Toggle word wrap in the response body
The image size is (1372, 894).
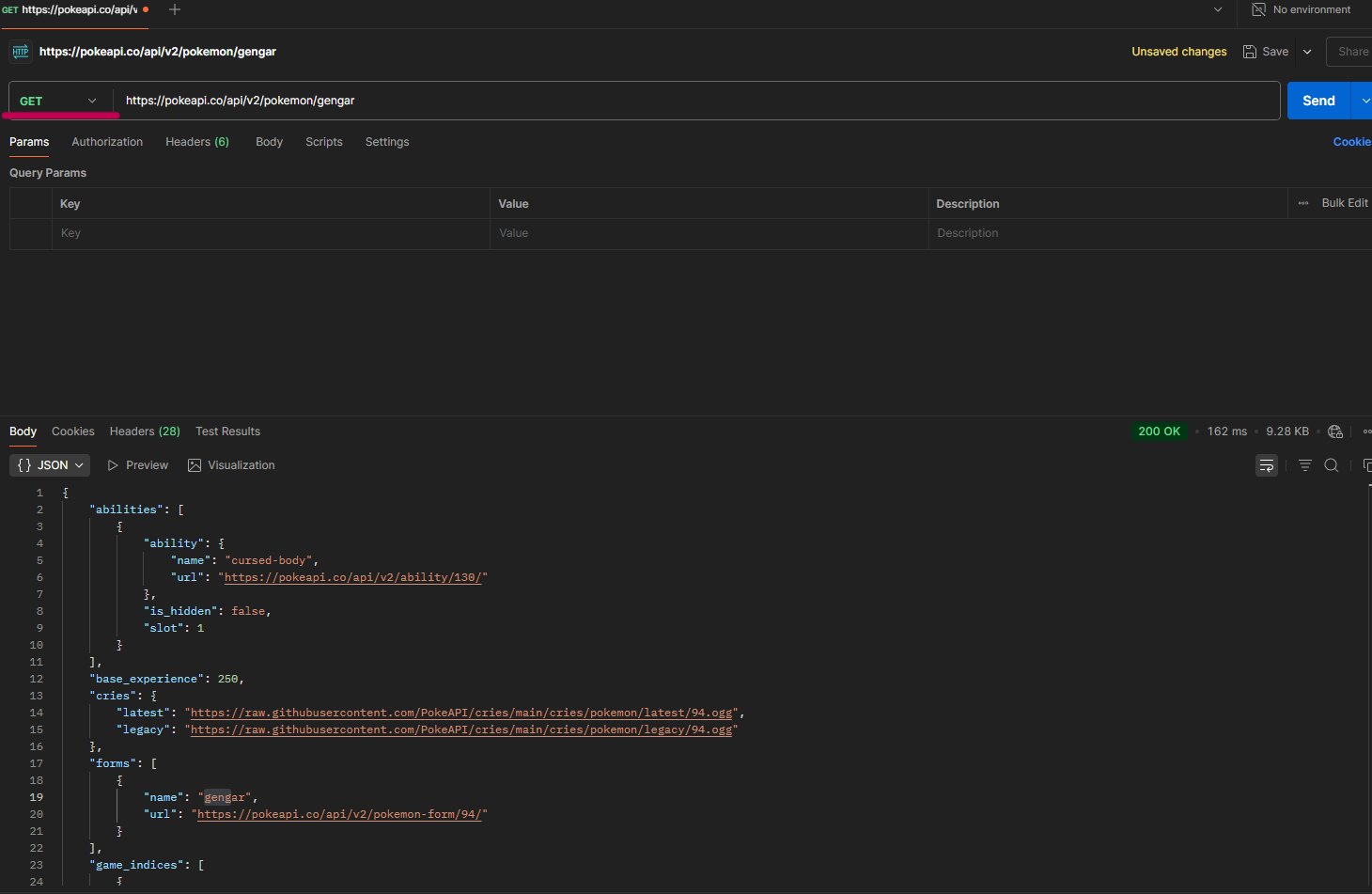coord(1267,465)
